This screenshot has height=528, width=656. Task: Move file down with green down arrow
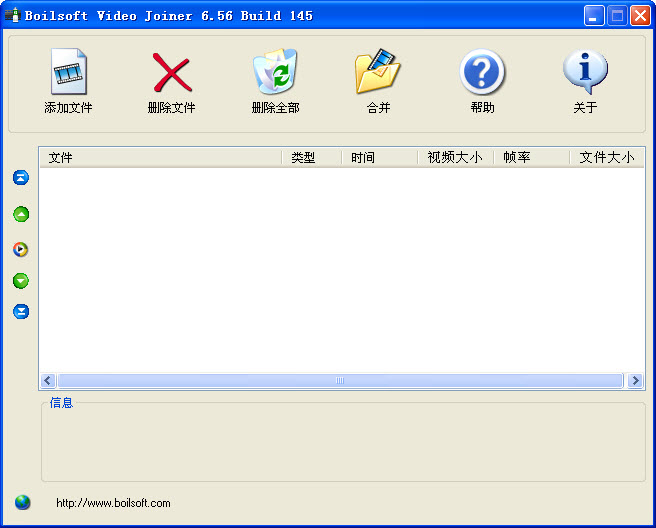(21, 281)
